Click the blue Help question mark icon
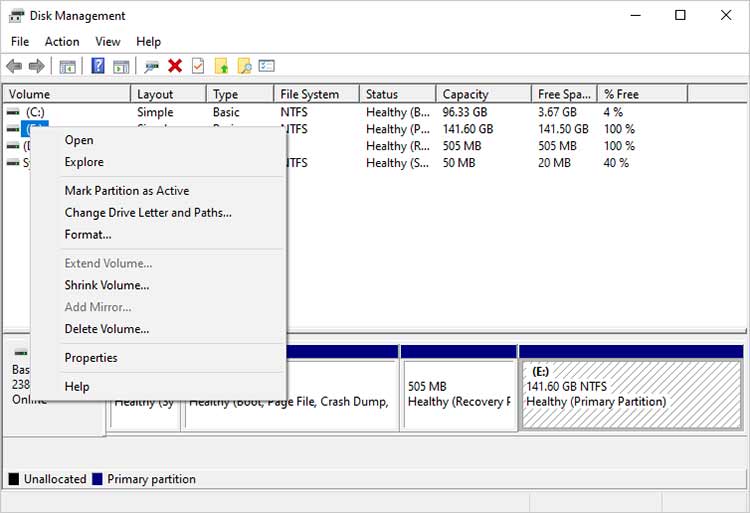 (98, 66)
